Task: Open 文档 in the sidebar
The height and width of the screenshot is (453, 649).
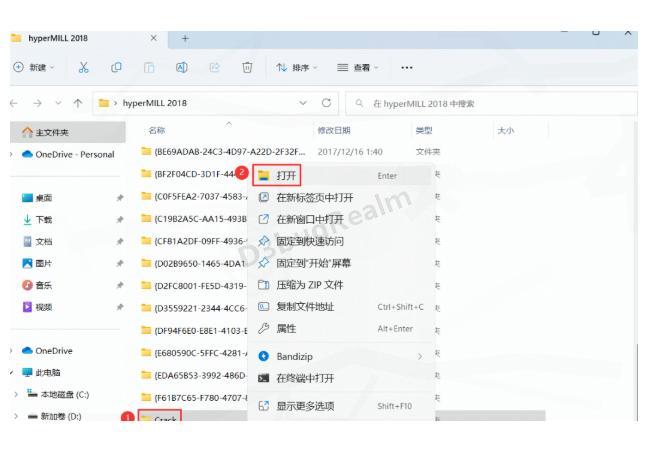Action: (x=37, y=241)
